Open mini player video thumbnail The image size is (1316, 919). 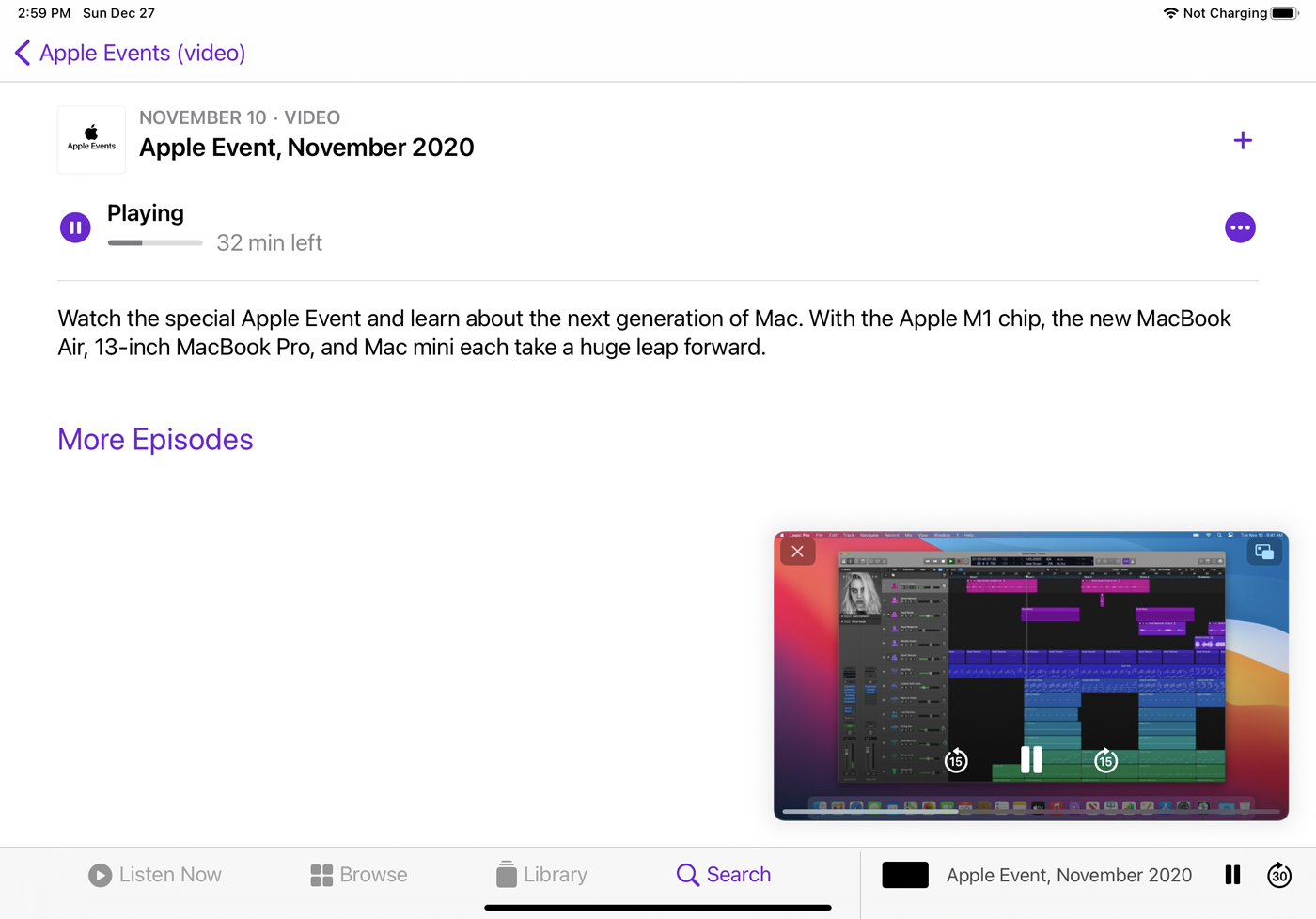905,875
